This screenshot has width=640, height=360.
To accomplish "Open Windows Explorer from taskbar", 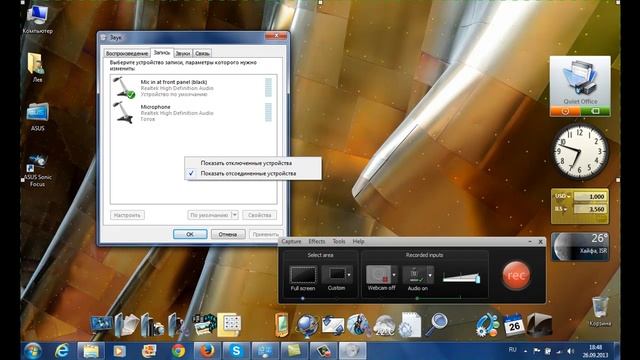I will pos(91,351).
